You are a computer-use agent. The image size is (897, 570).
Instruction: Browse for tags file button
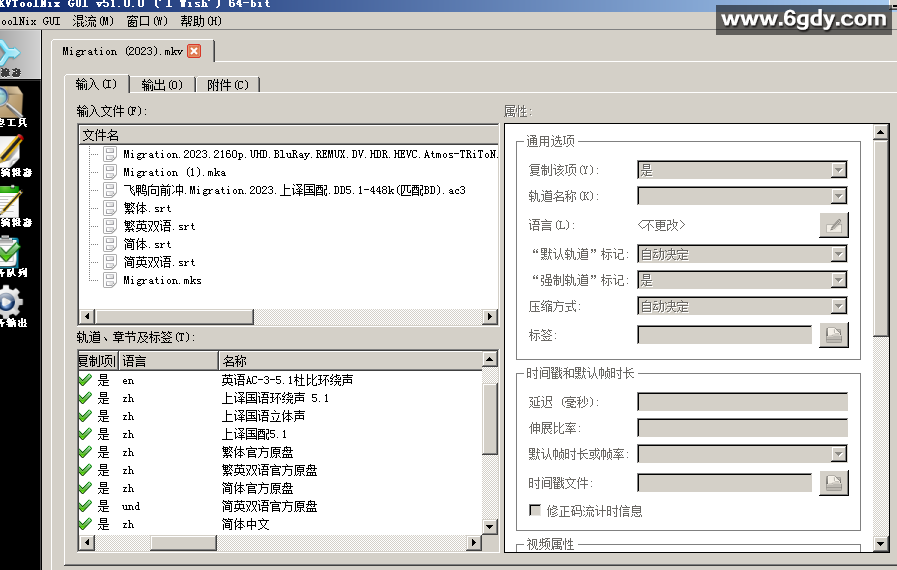833,335
